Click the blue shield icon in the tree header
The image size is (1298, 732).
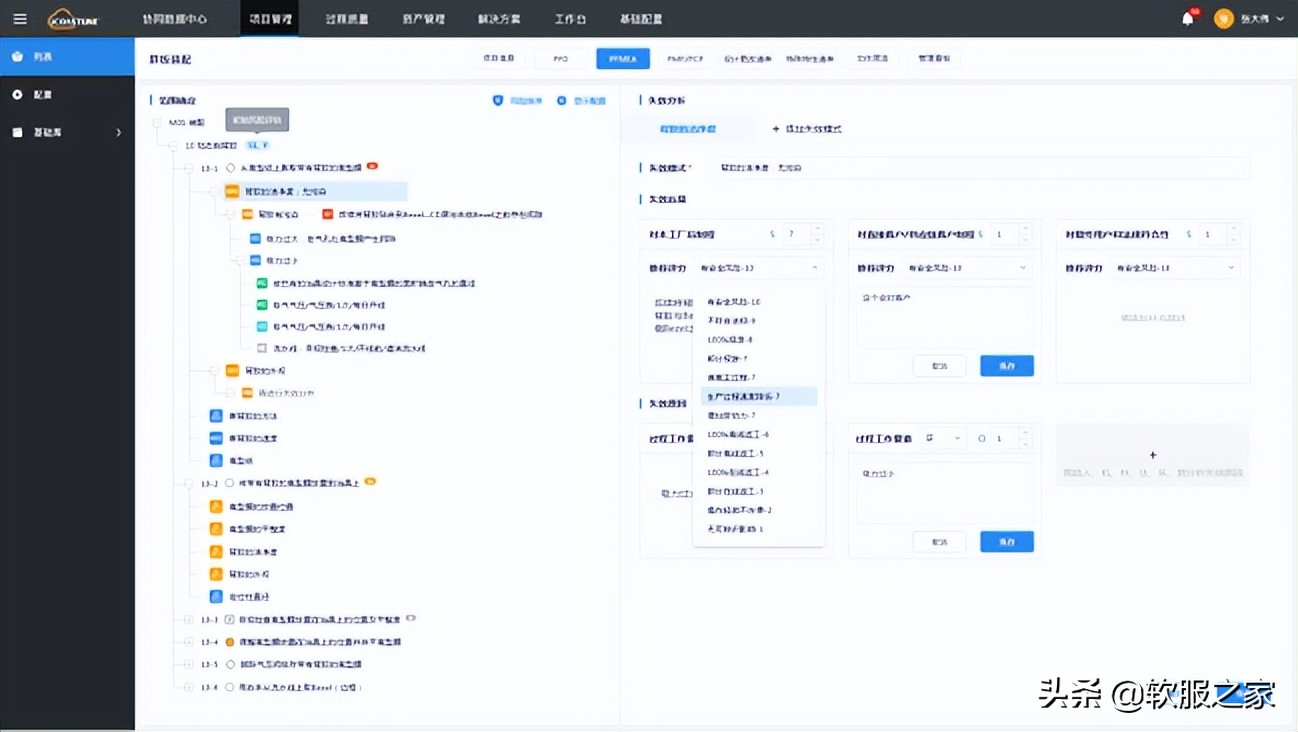click(498, 101)
